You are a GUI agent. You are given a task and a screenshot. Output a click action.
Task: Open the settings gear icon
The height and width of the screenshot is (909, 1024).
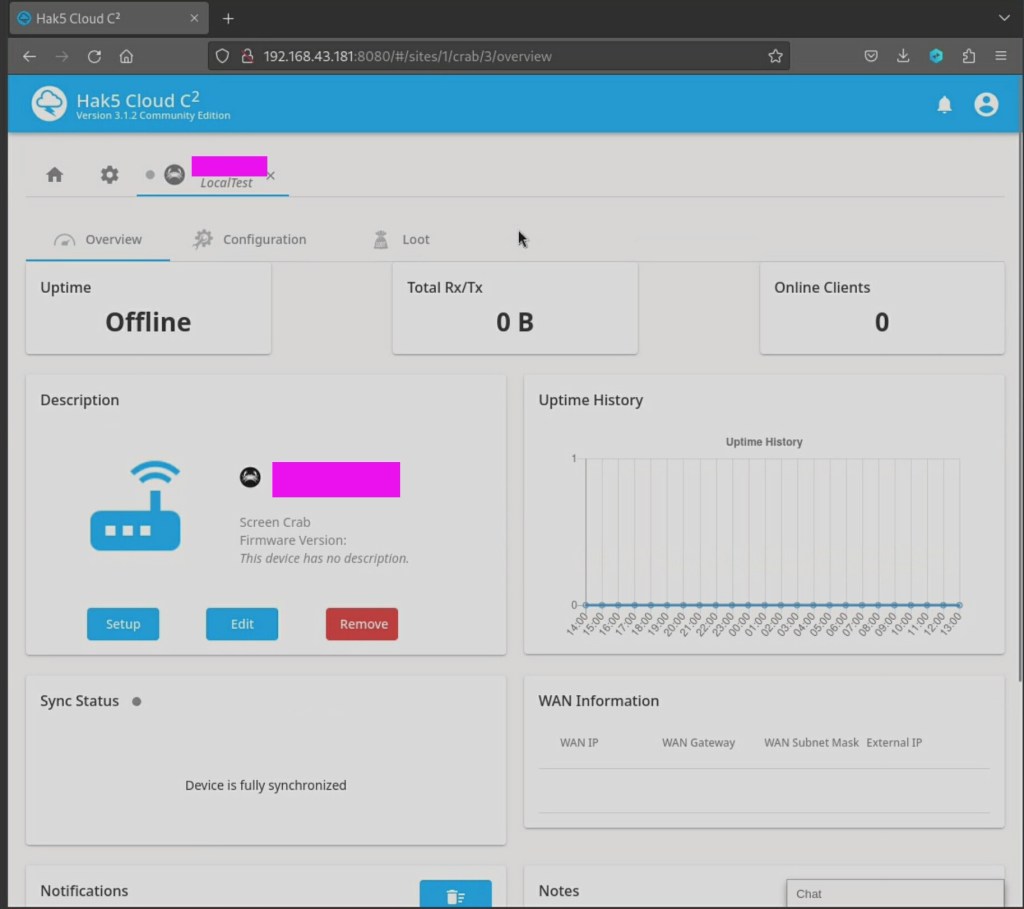tap(109, 175)
